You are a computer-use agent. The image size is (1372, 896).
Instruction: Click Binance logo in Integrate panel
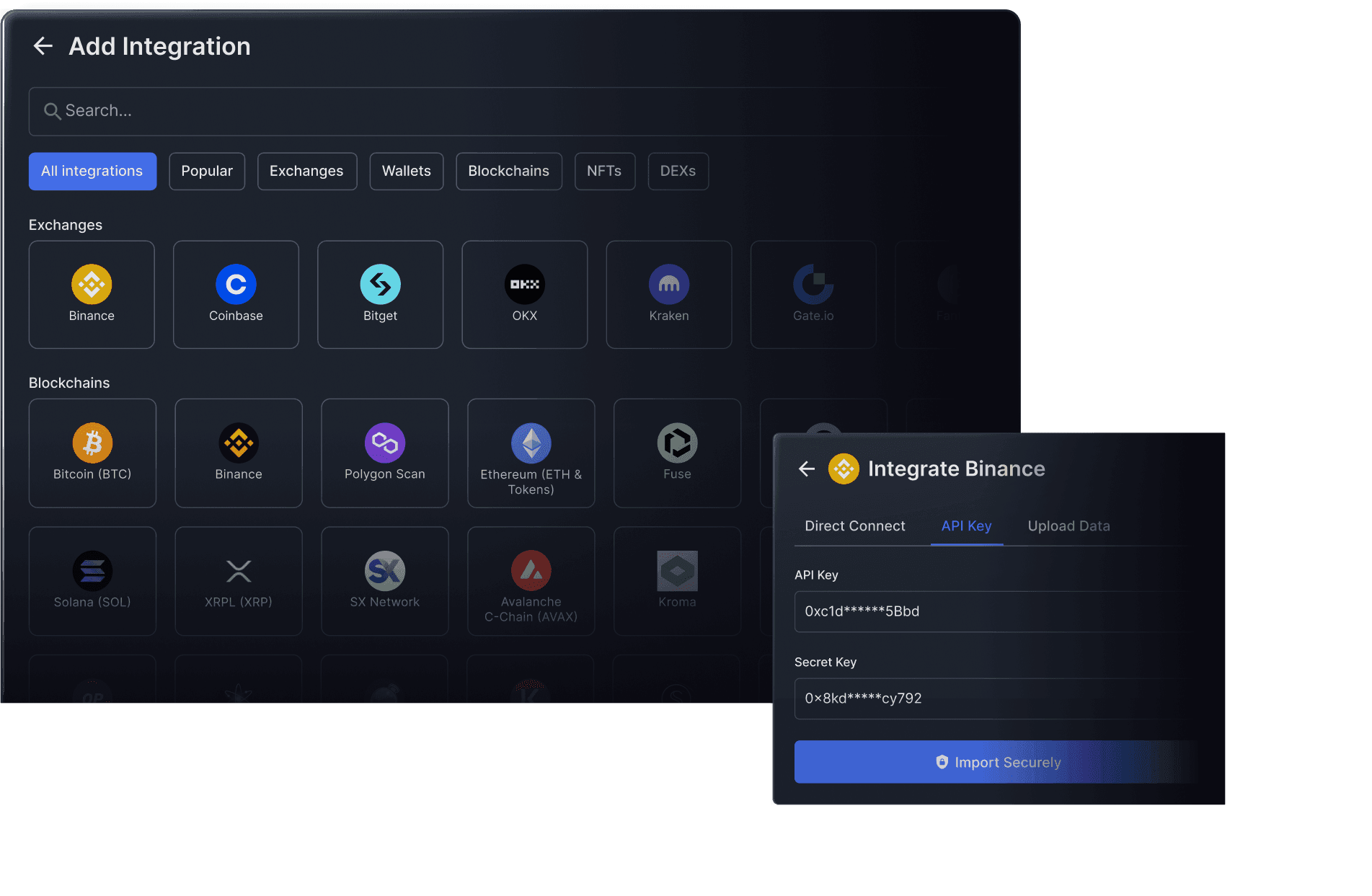point(844,469)
